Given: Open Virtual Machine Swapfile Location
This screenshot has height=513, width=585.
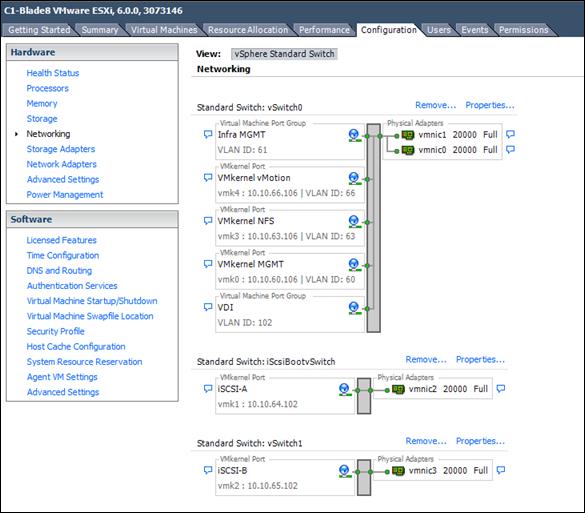Looking at the screenshot, I should pyautogui.click(x=90, y=316).
